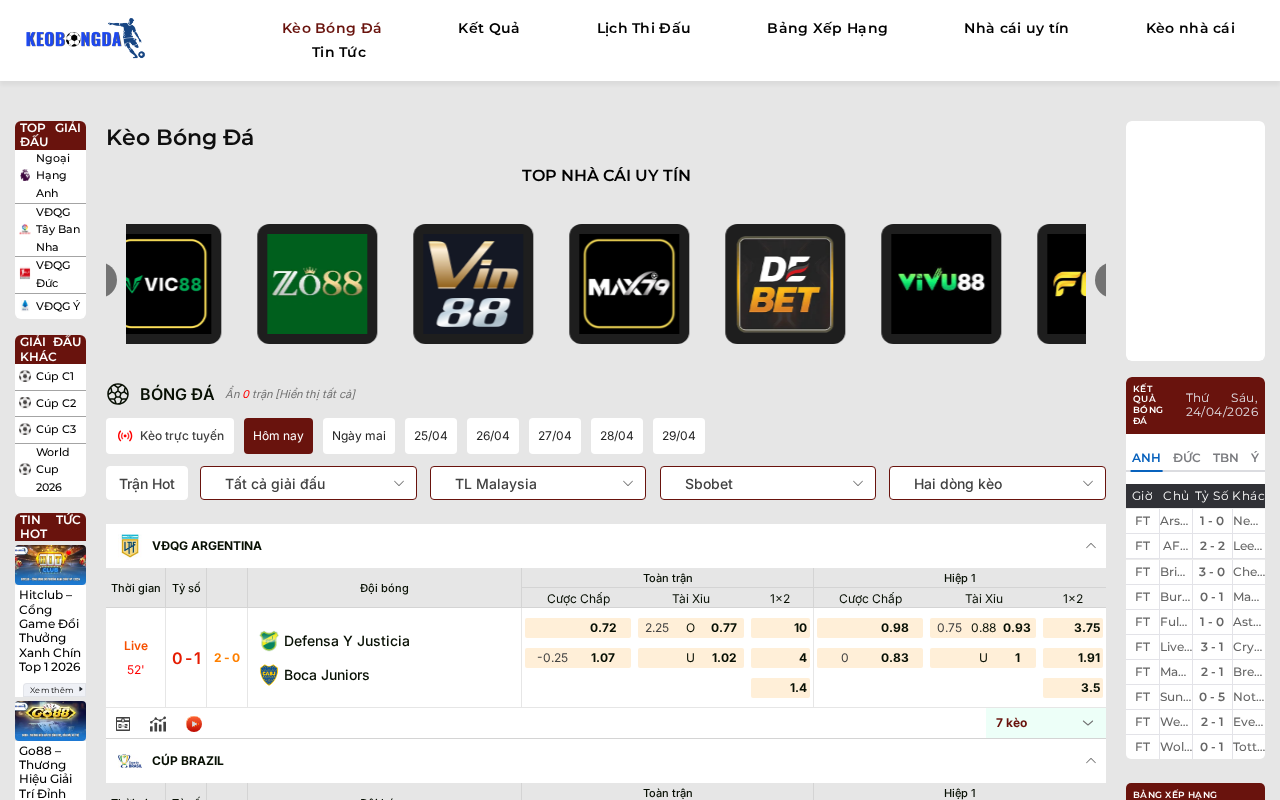The width and height of the screenshot is (1280, 800).
Task: Switch results panel to the TBN tab
Action: 1226,458
